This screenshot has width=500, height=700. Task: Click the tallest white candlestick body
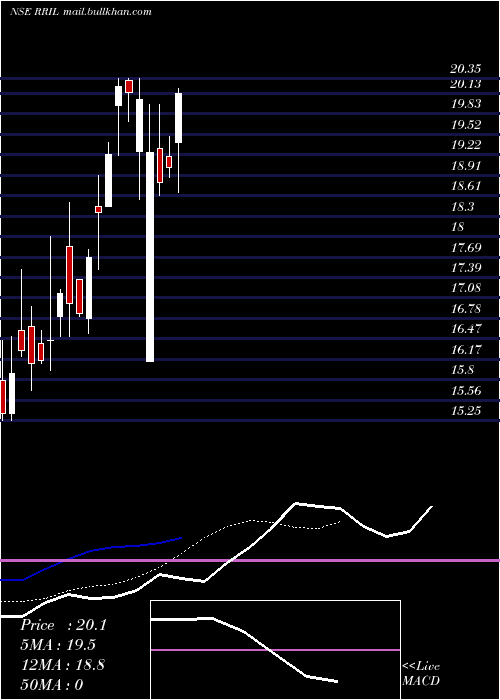[x=150, y=257]
